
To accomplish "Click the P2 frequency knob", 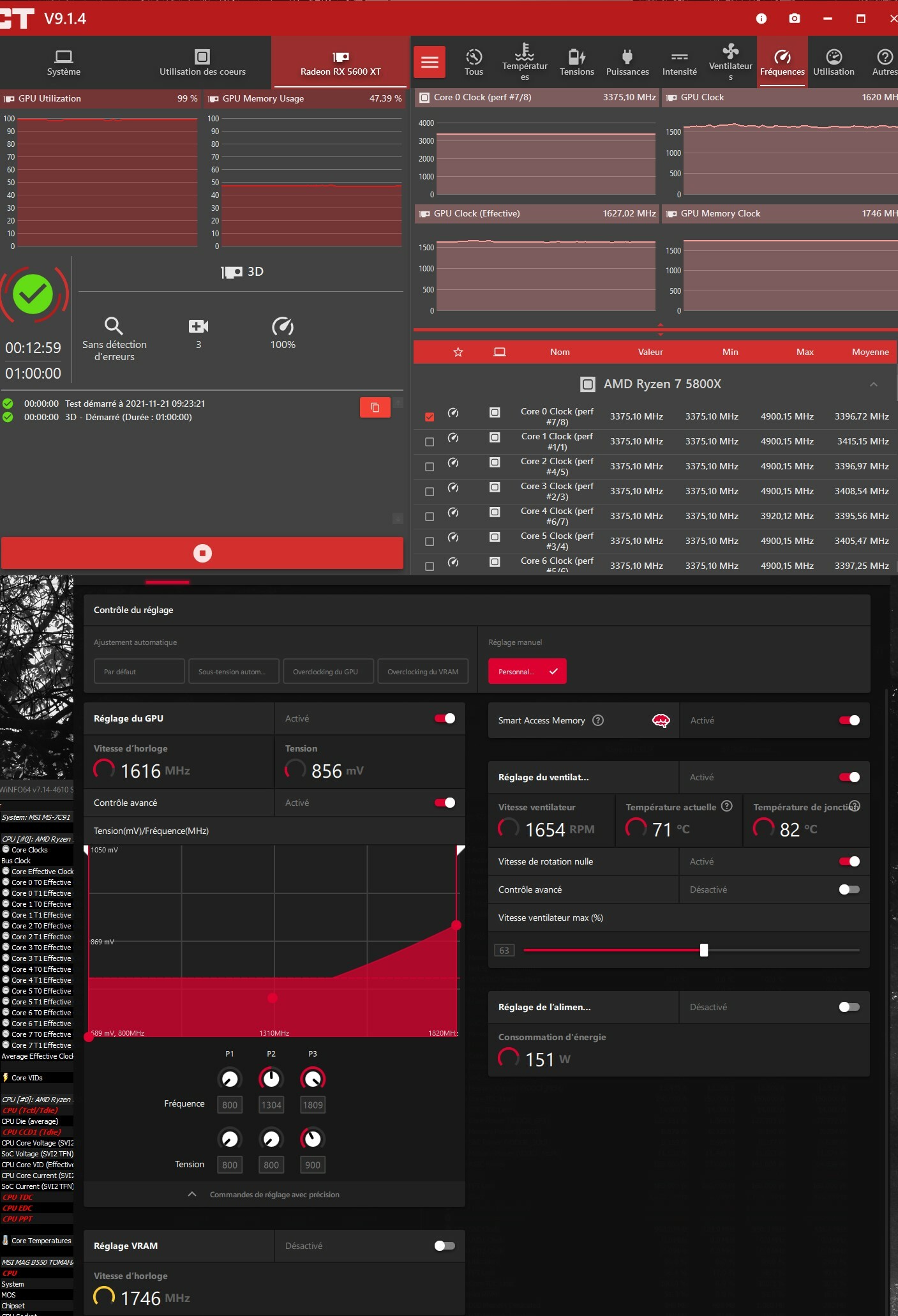I will 271,1078.
